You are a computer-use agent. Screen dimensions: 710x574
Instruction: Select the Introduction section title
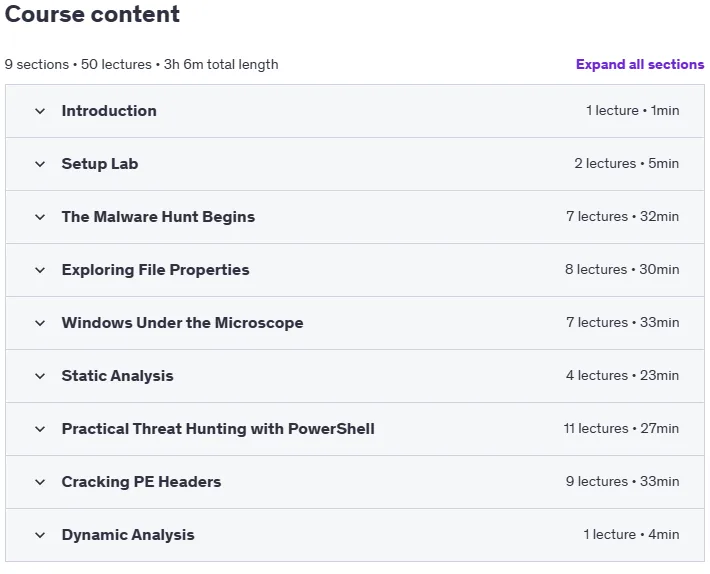click(109, 111)
